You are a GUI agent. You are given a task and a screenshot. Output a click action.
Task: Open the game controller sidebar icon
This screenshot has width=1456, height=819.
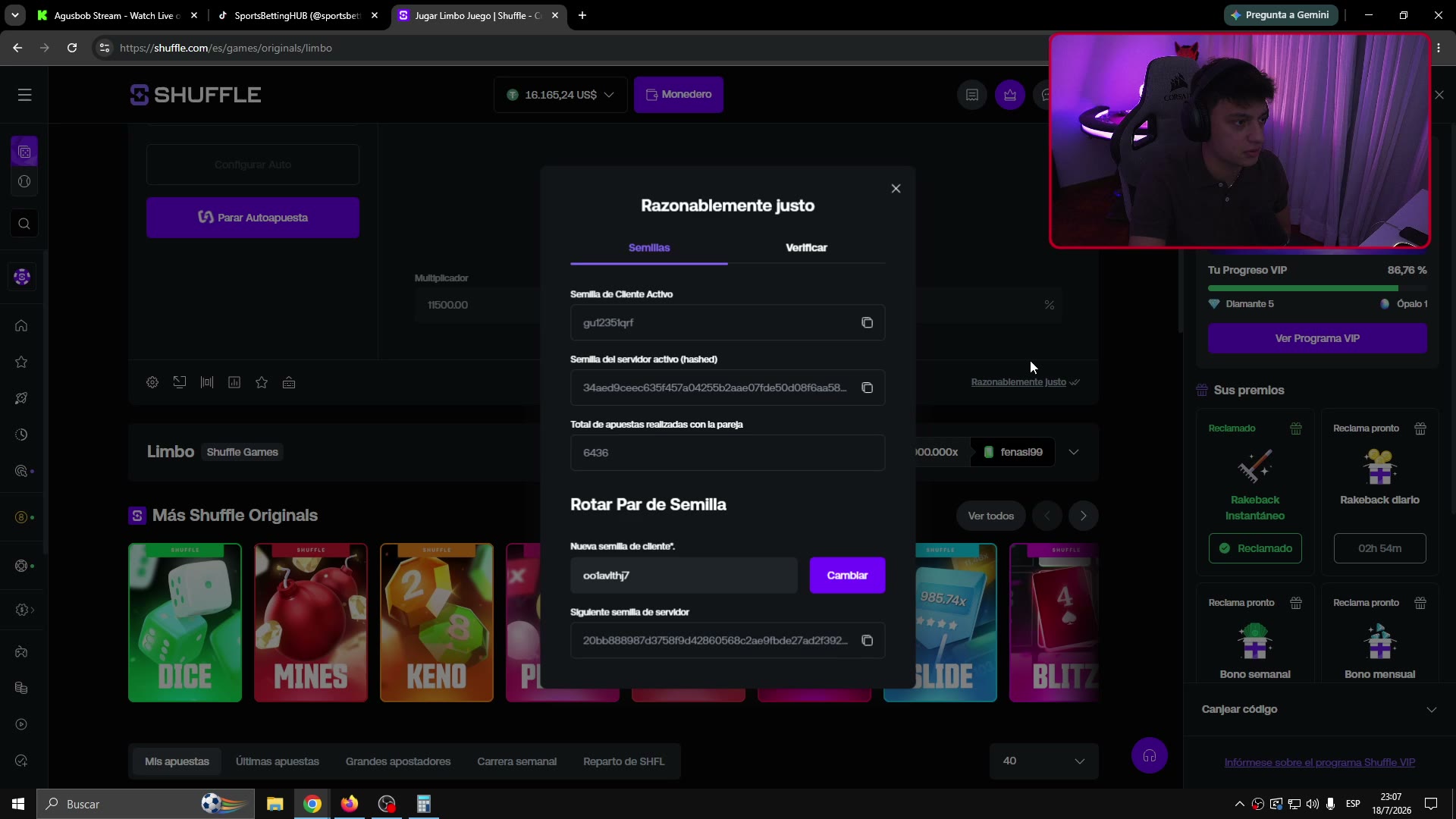(x=21, y=651)
